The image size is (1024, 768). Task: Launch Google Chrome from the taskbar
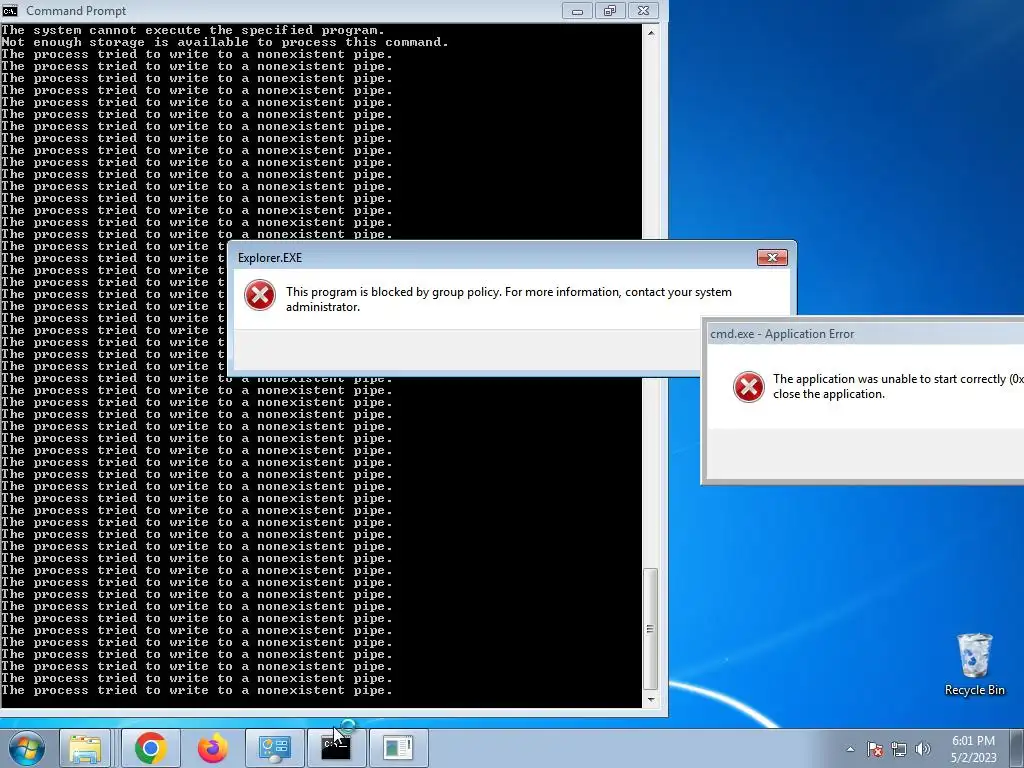151,748
